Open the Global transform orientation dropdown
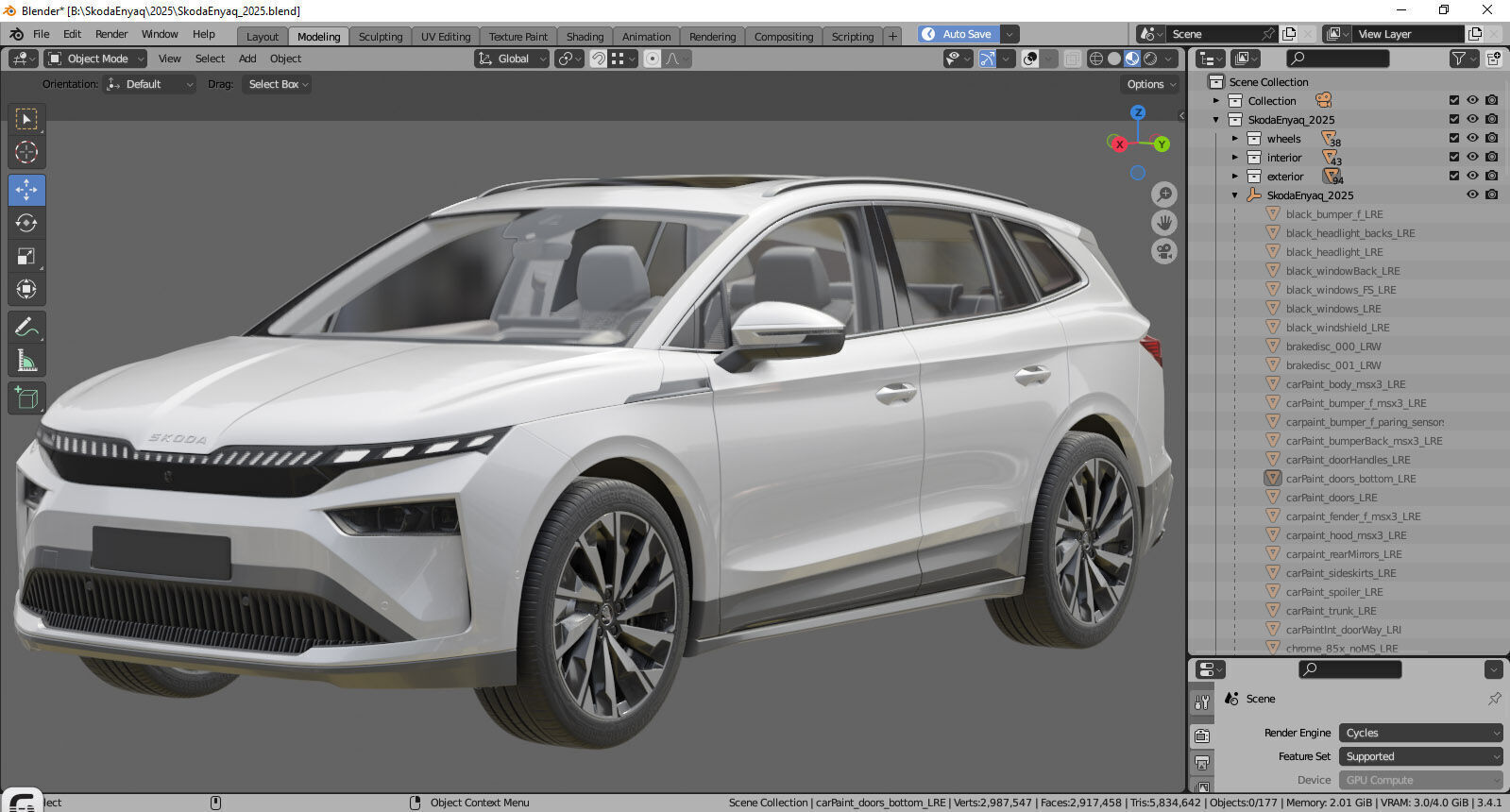This screenshot has width=1510, height=812. click(512, 59)
